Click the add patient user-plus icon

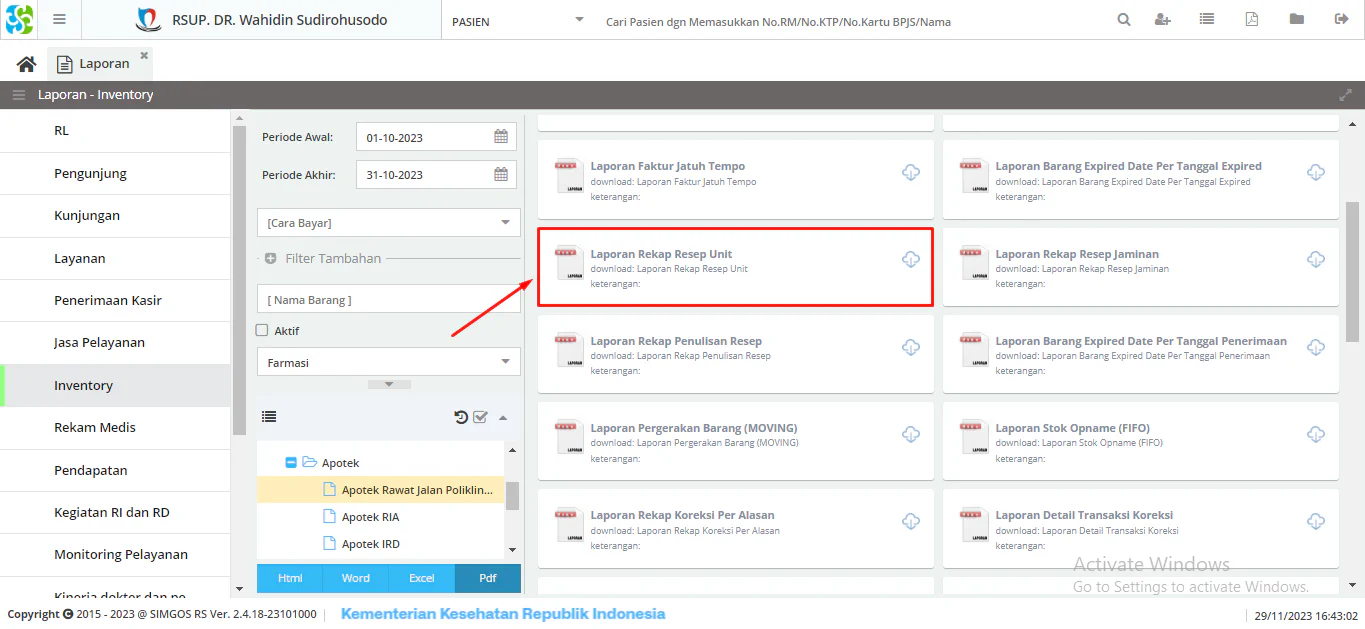point(1162,20)
